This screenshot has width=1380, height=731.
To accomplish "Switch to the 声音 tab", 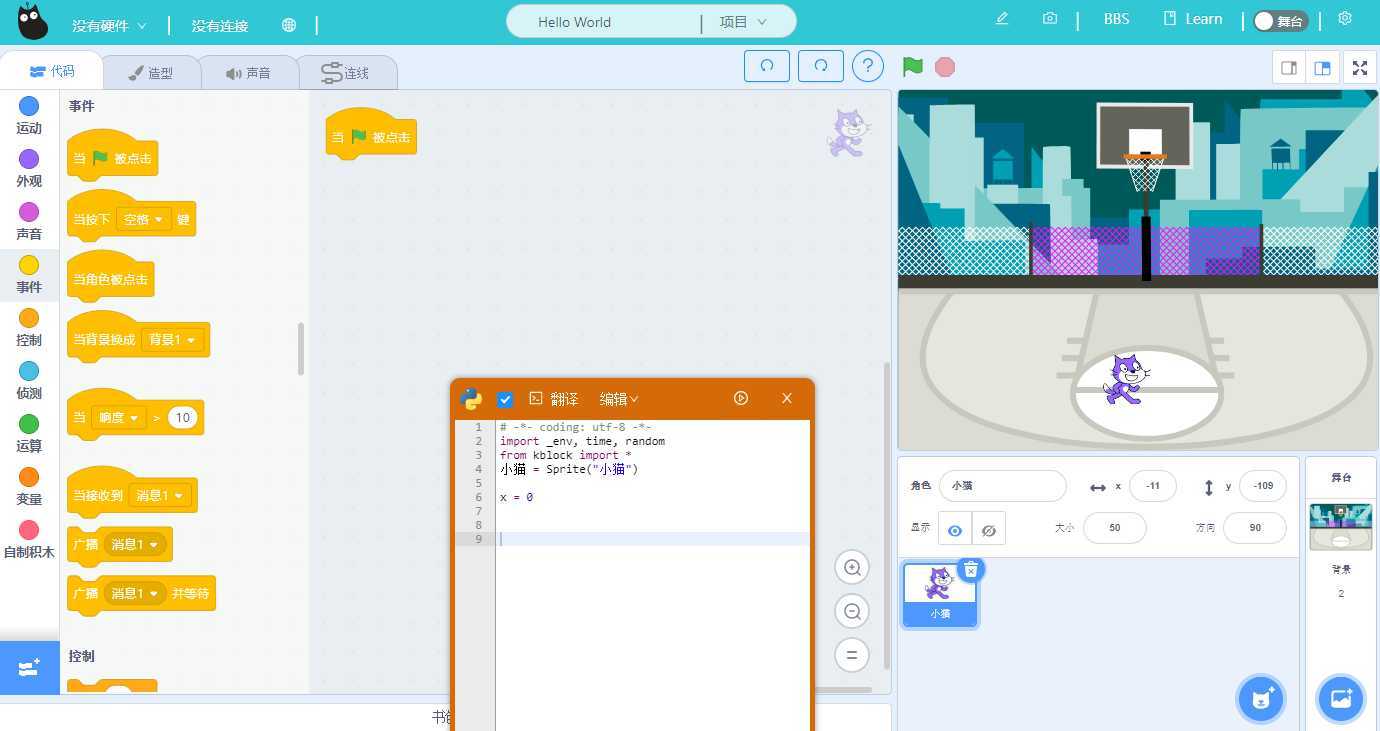I will tap(248, 73).
